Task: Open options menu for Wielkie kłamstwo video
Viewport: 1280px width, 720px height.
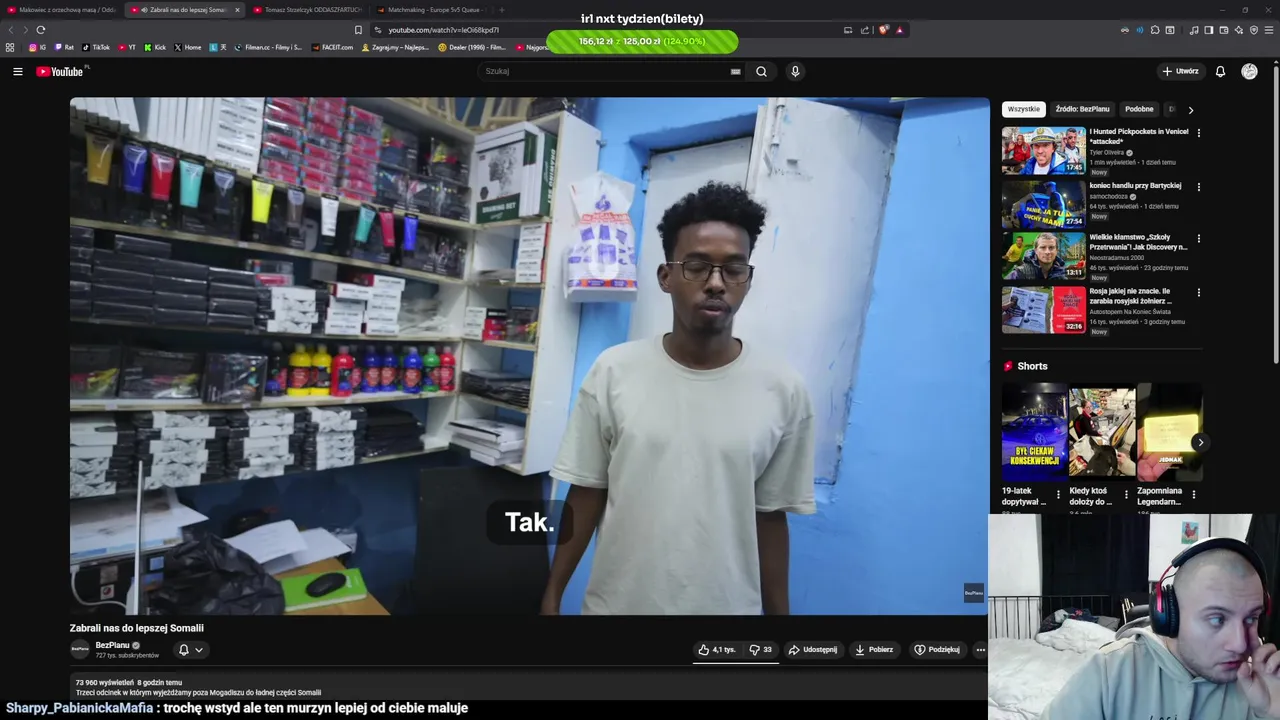Action: click(1198, 238)
